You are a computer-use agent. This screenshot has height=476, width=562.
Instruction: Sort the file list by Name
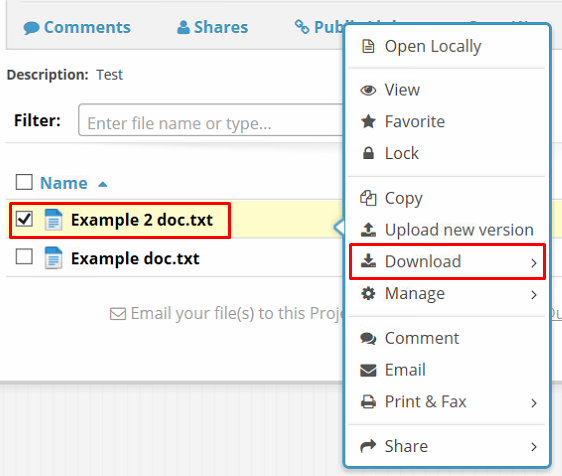pyautogui.click(x=64, y=183)
